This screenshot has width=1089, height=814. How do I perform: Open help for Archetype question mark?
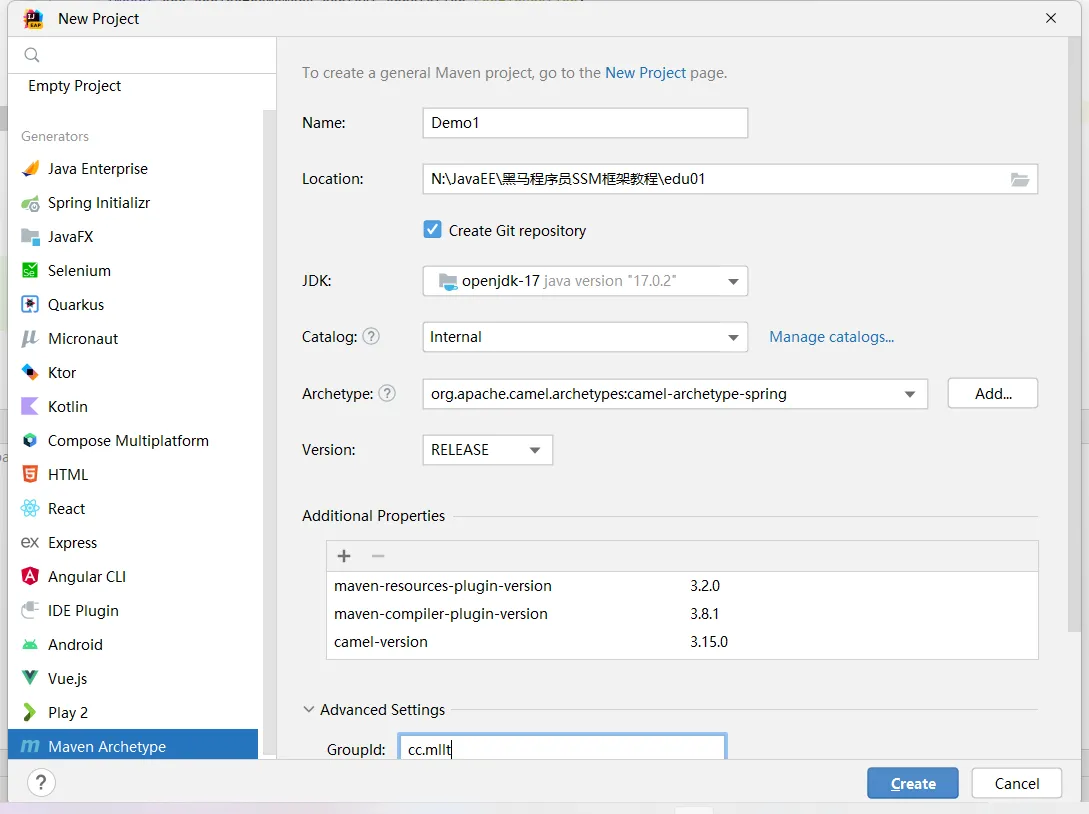[x=388, y=394]
